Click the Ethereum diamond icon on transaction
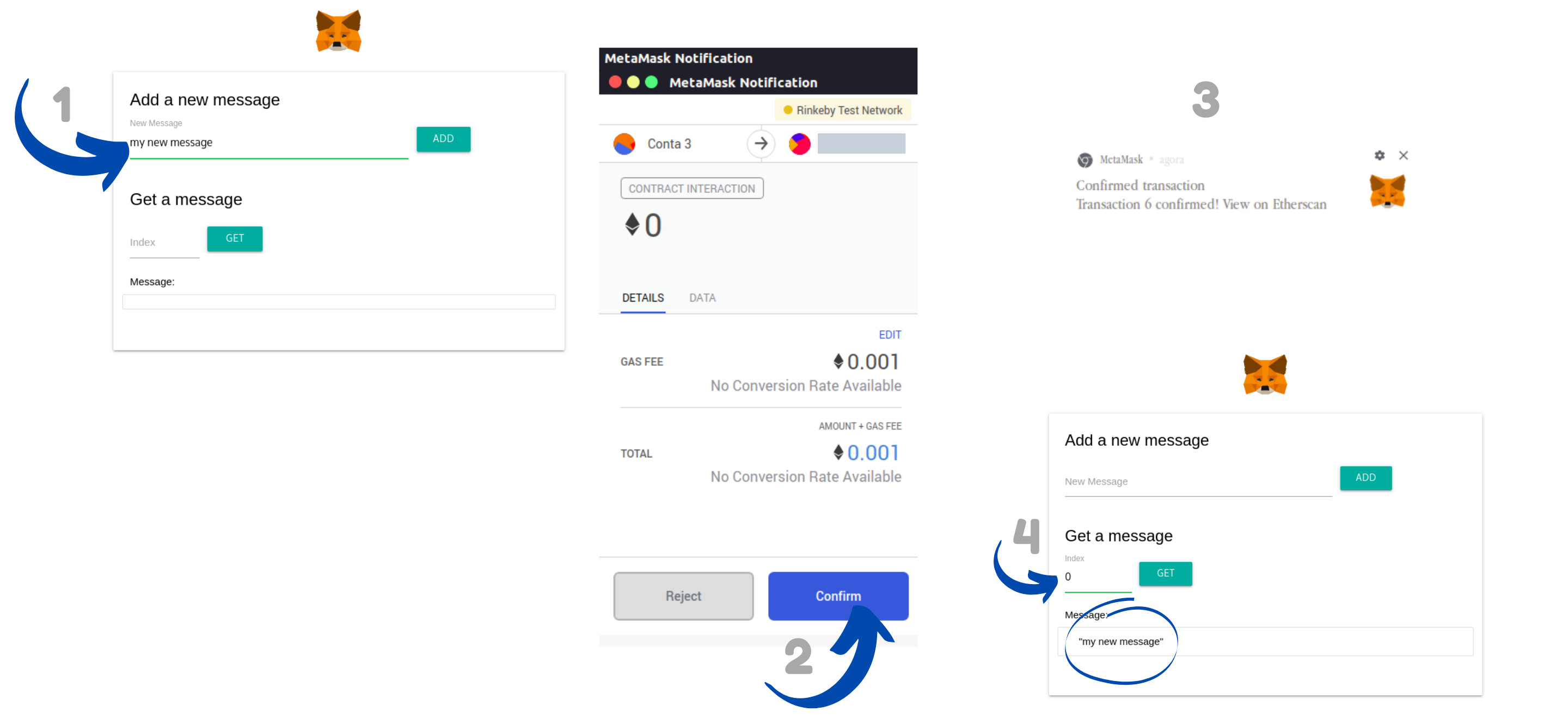Screen dimensions: 1568x724 point(633,224)
